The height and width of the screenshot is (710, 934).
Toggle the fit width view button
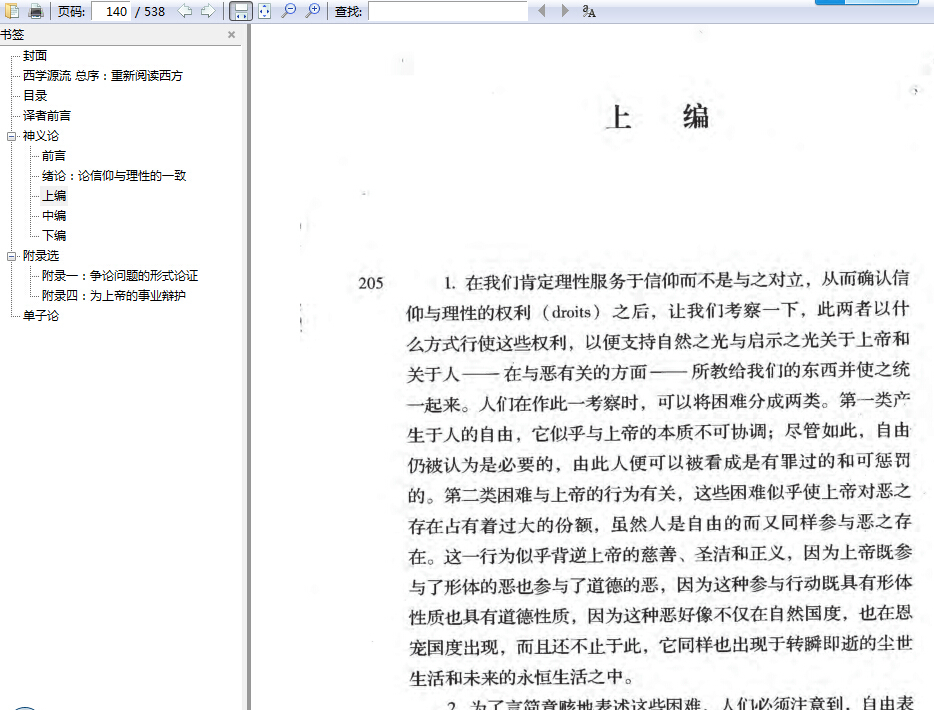tap(241, 11)
